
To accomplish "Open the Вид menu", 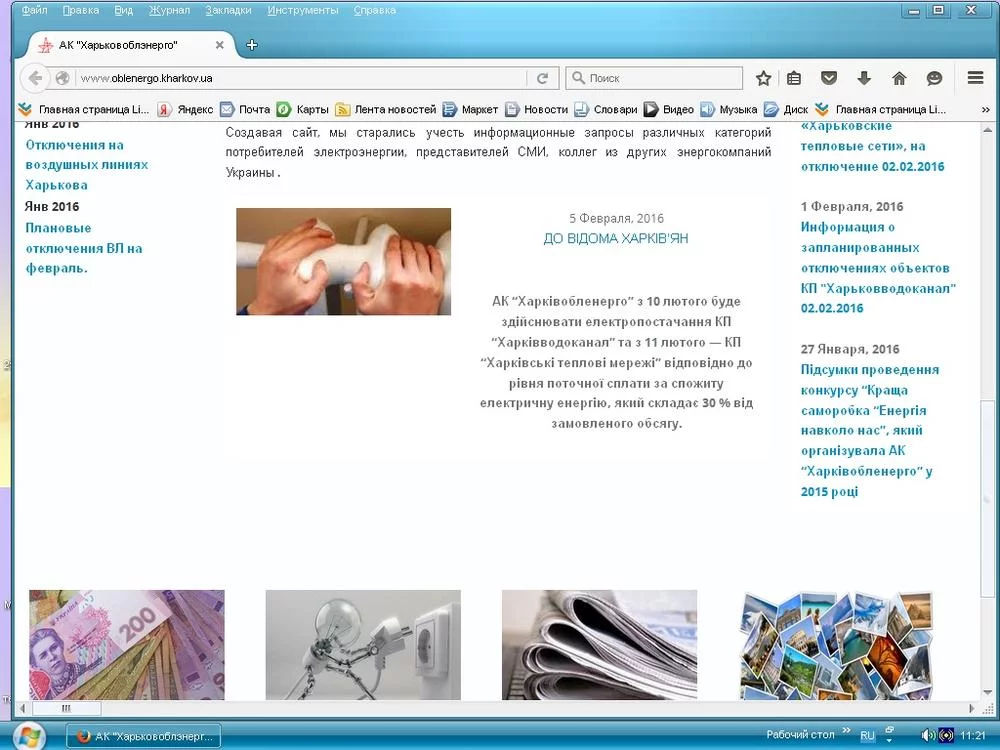I will 124,10.
